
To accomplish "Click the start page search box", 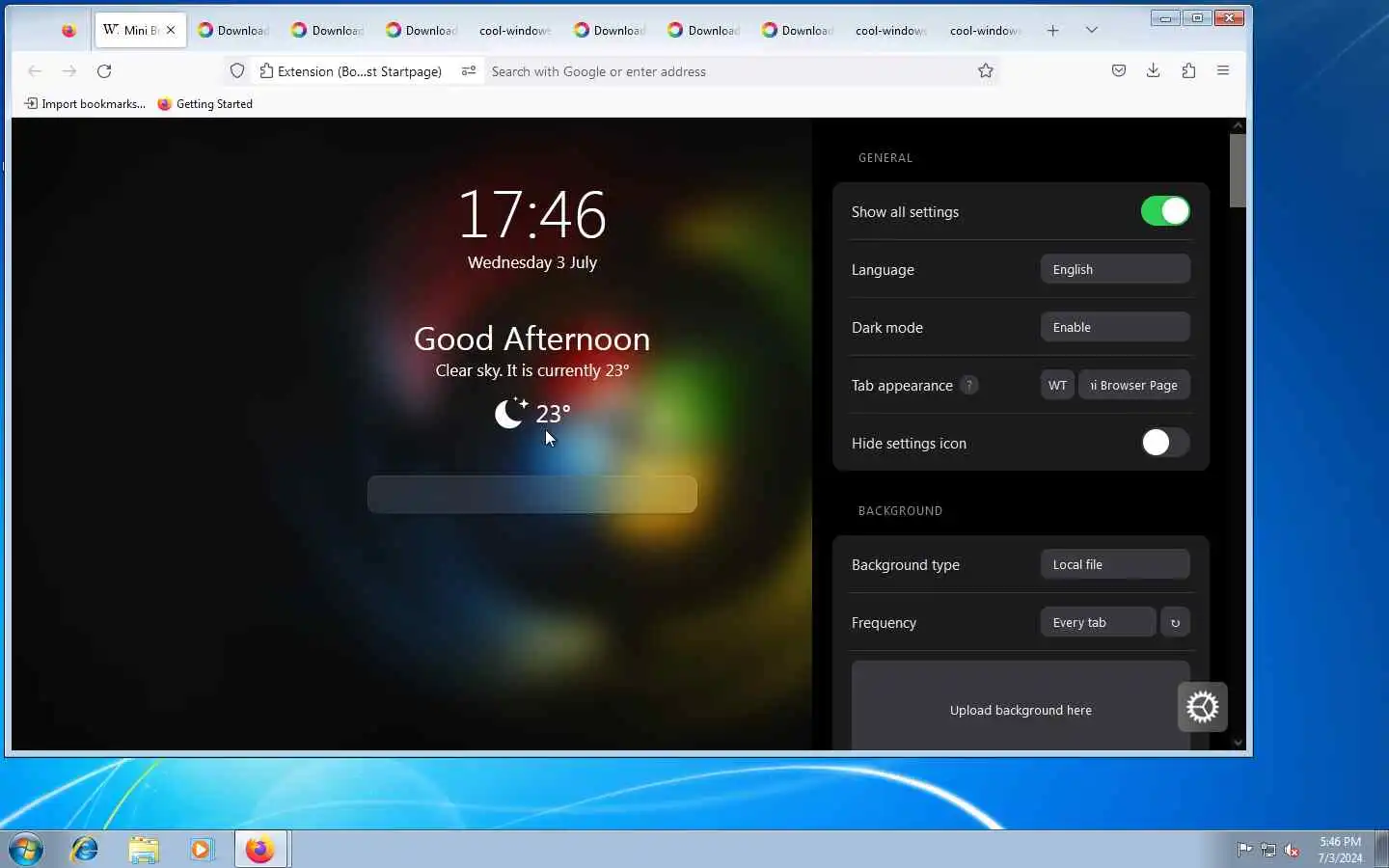I will tap(532, 494).
